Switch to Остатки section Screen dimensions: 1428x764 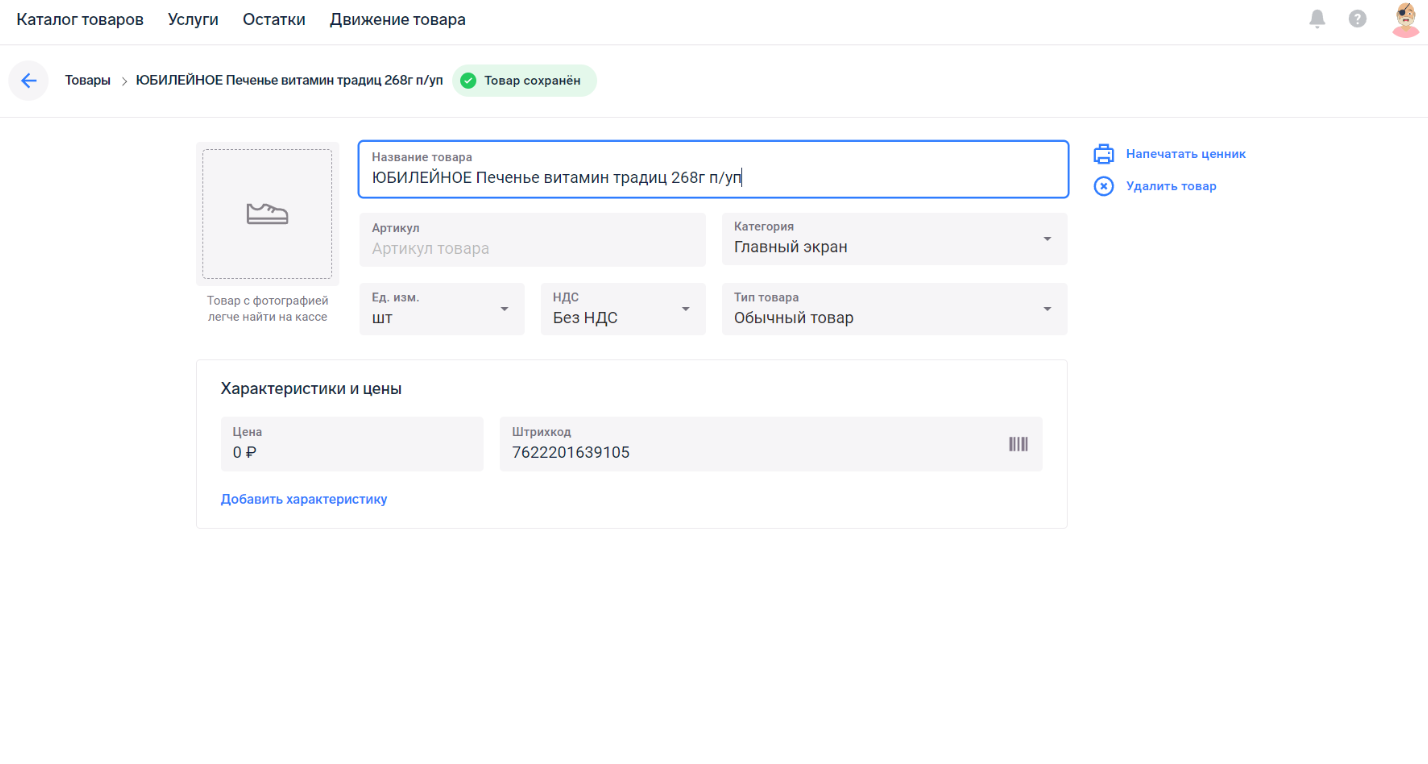pos(274,20)
